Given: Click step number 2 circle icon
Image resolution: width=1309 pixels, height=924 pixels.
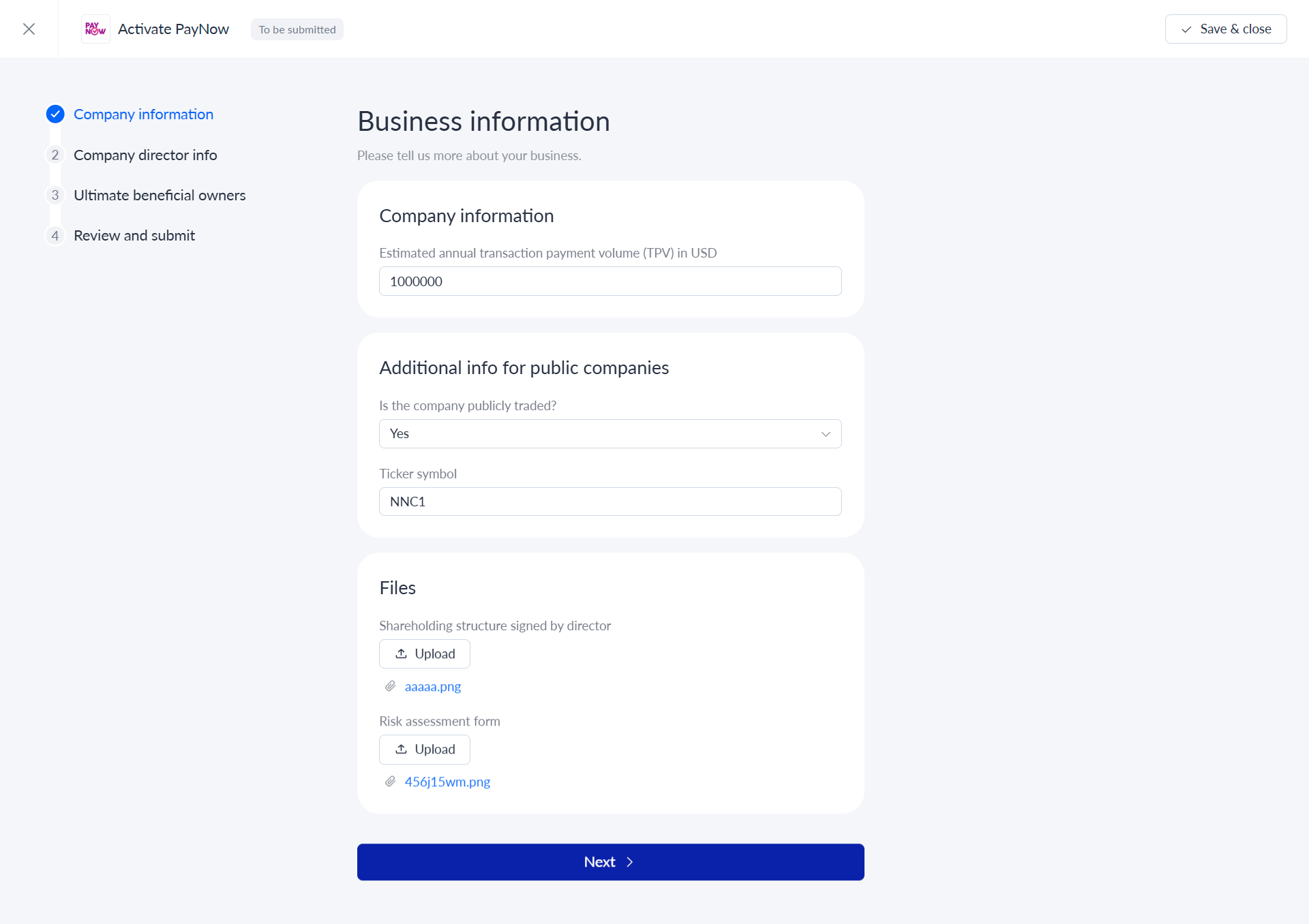Looking at the screenshot, I should tap(55, 155).
